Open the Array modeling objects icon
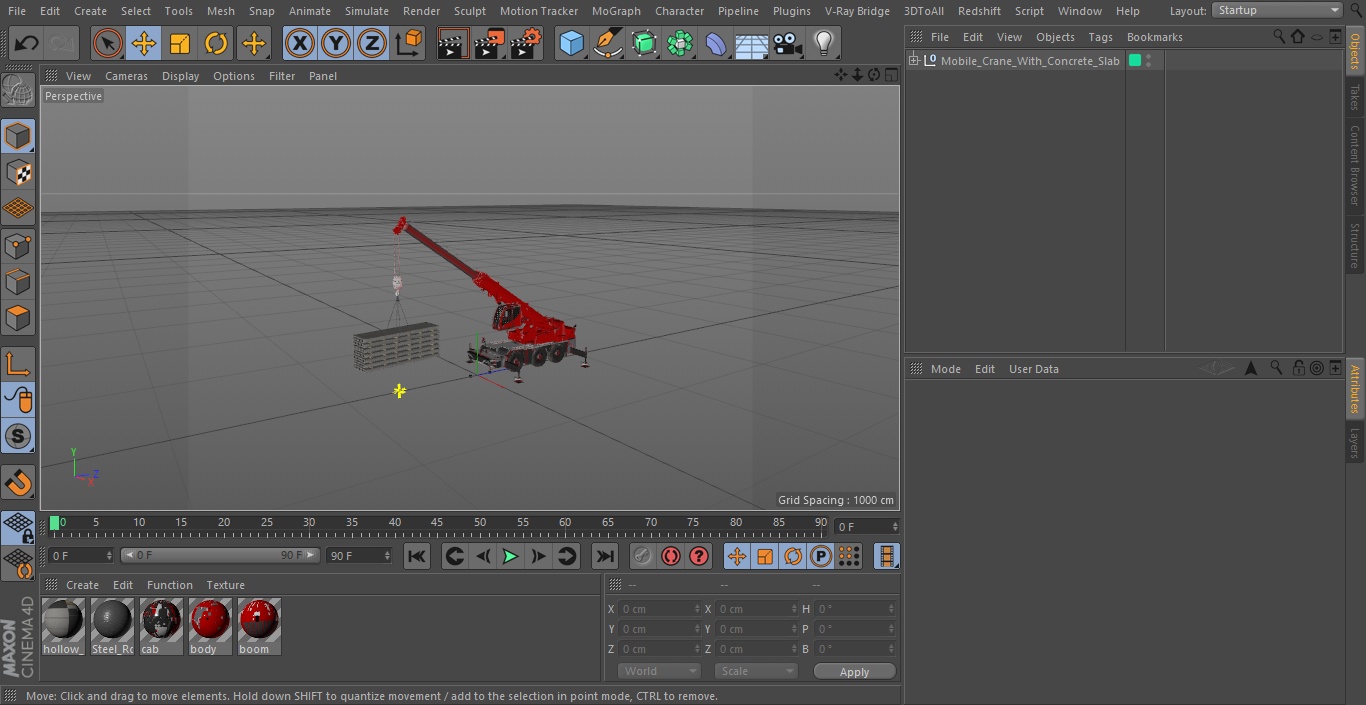Image resolution: width=1366 pixels, height=705 pixels. coord(680,43)
